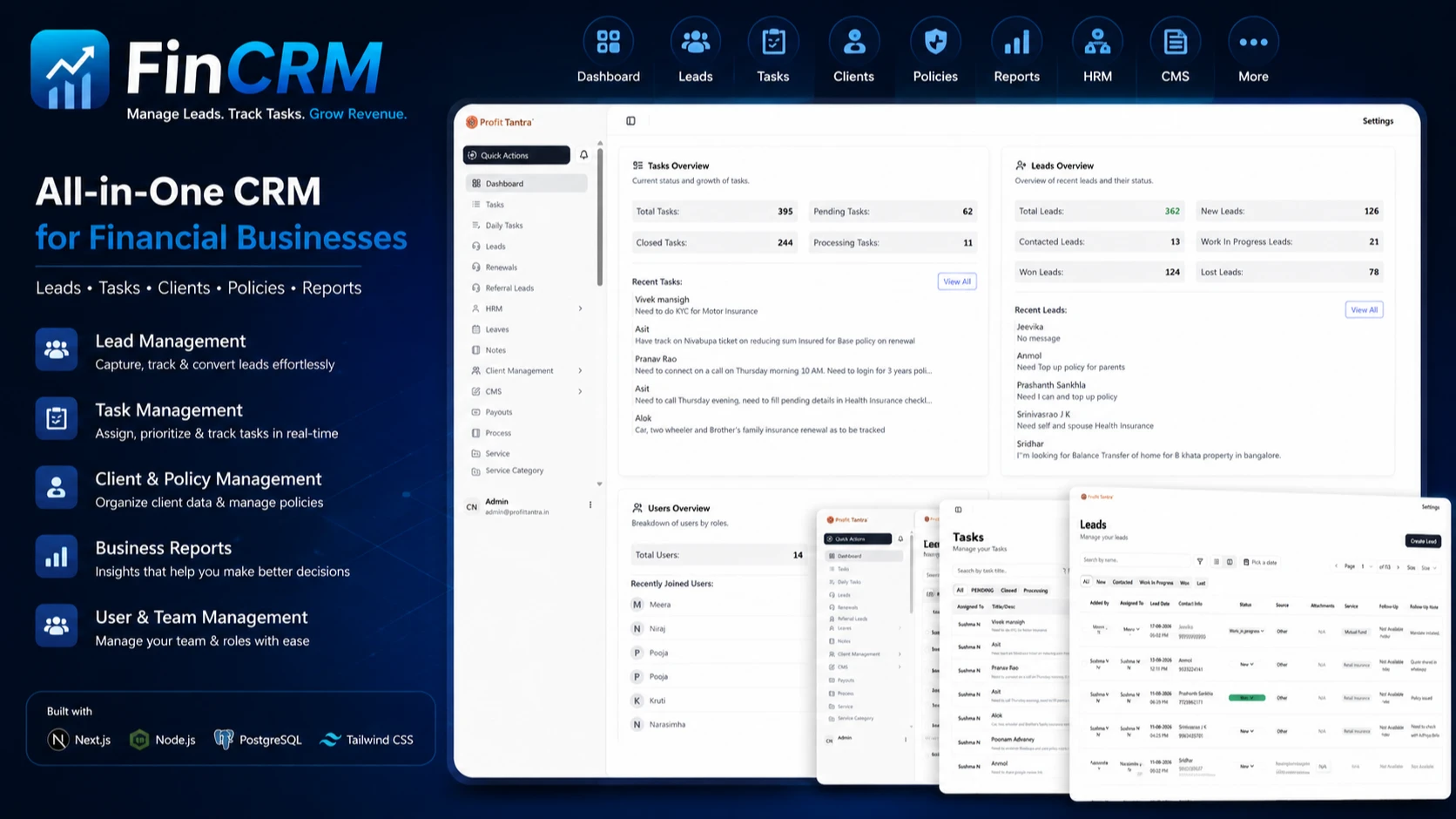
Task: Click the Lead Management feature icon
Action: pos(57,349)
